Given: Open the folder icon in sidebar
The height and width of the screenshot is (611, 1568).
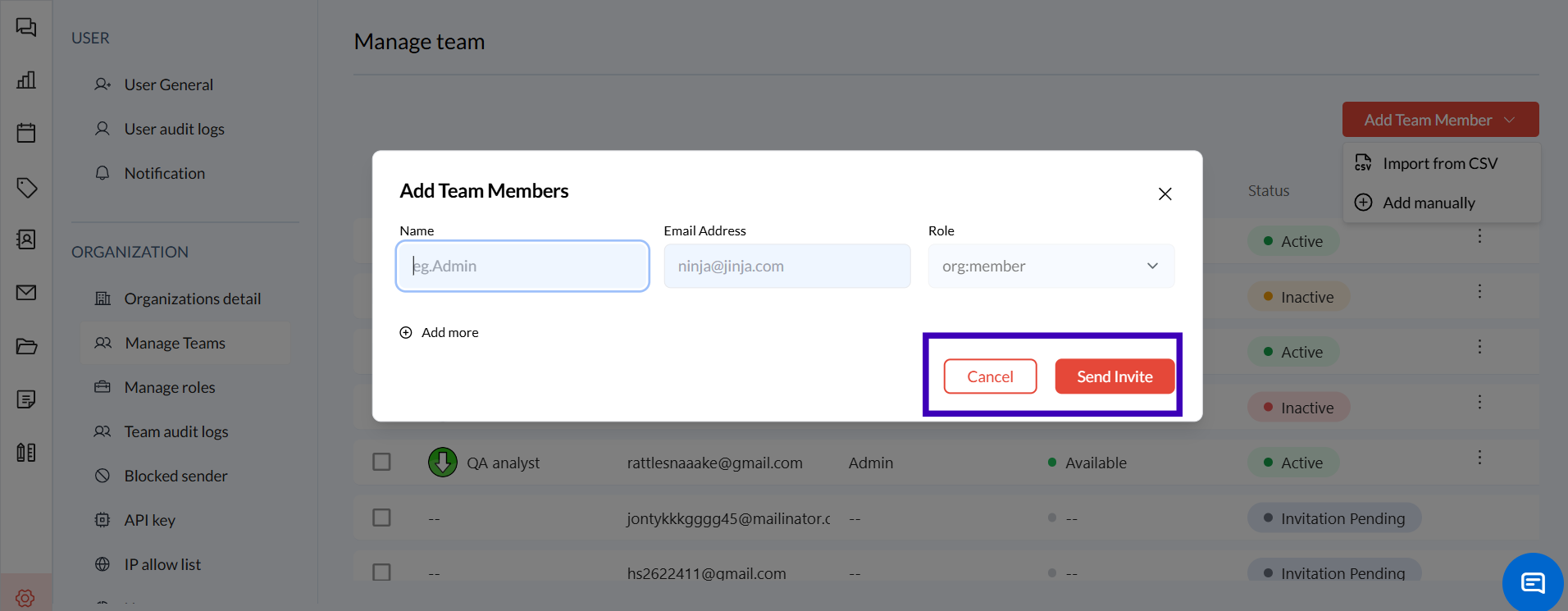Looking at the screenshot, I should point(26,346).
